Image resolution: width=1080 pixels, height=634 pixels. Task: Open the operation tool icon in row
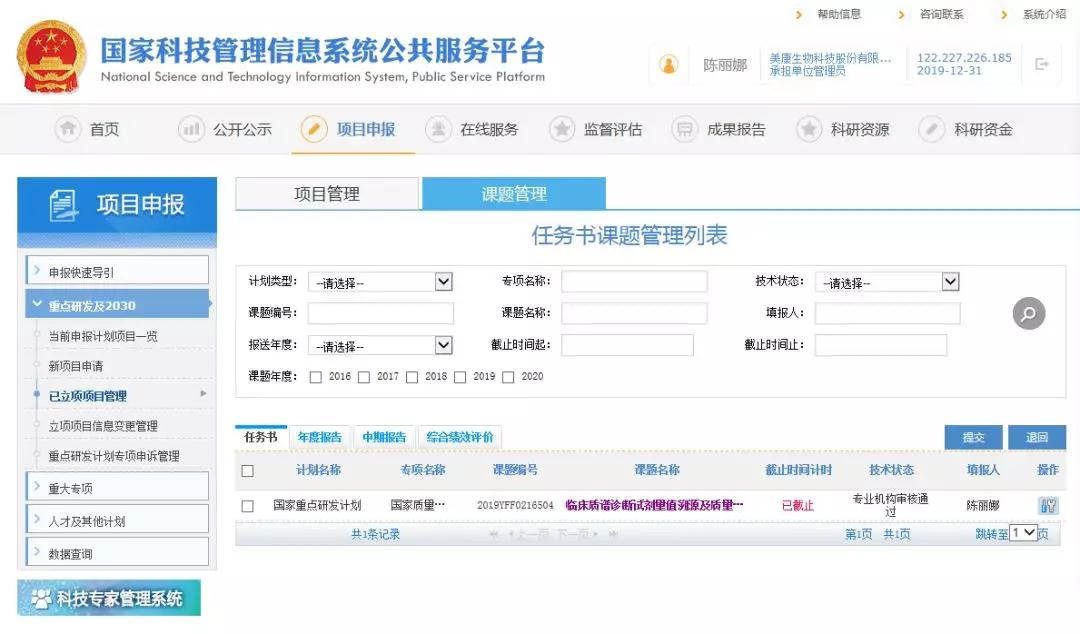1047,506
